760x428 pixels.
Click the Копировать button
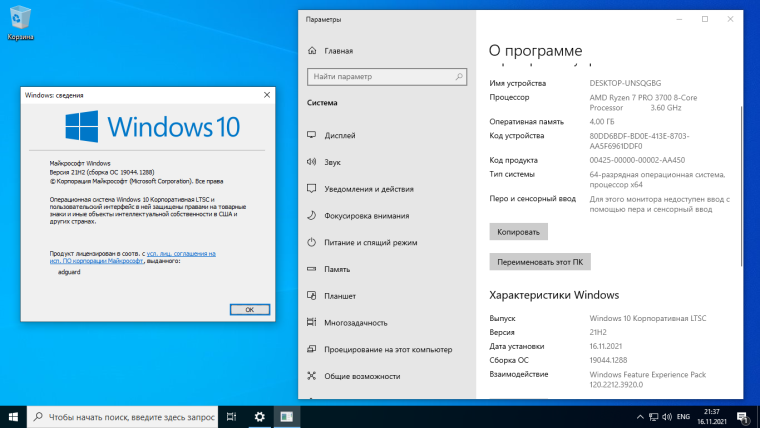[518, 231]
